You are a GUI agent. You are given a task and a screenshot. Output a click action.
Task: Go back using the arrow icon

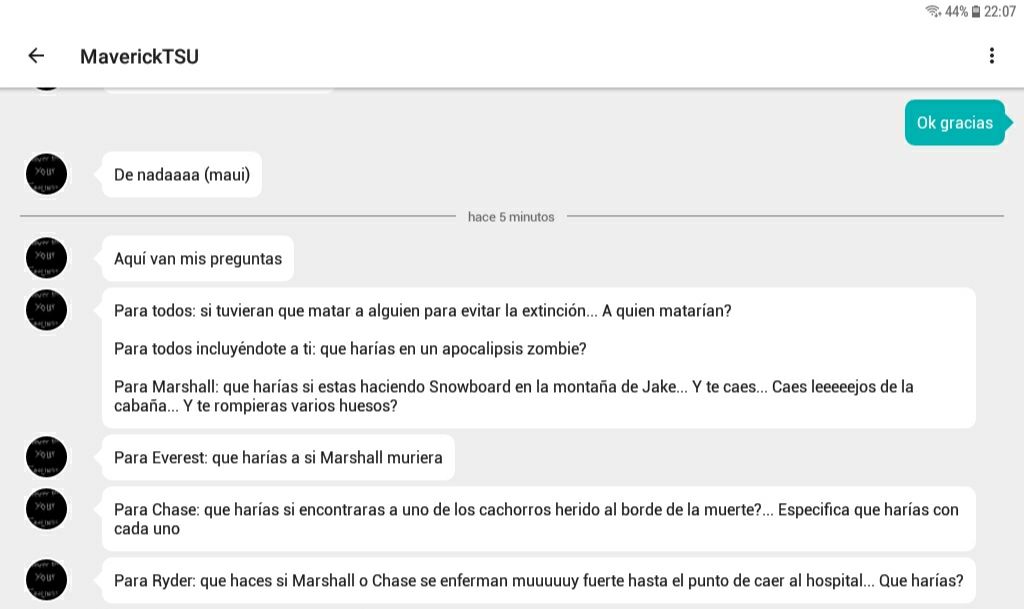[36, 56]
